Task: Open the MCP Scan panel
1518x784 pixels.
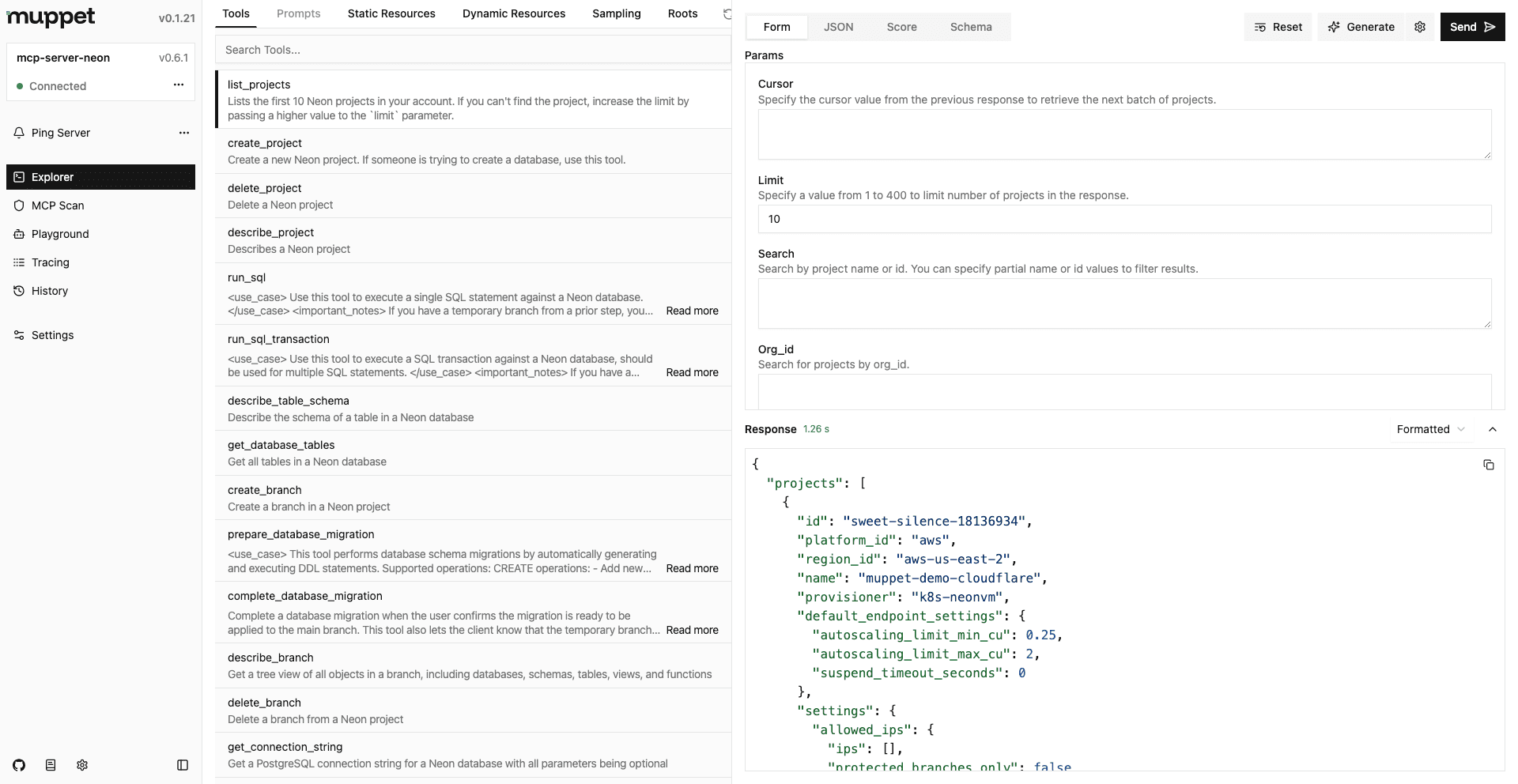Action: coord(58,205)
